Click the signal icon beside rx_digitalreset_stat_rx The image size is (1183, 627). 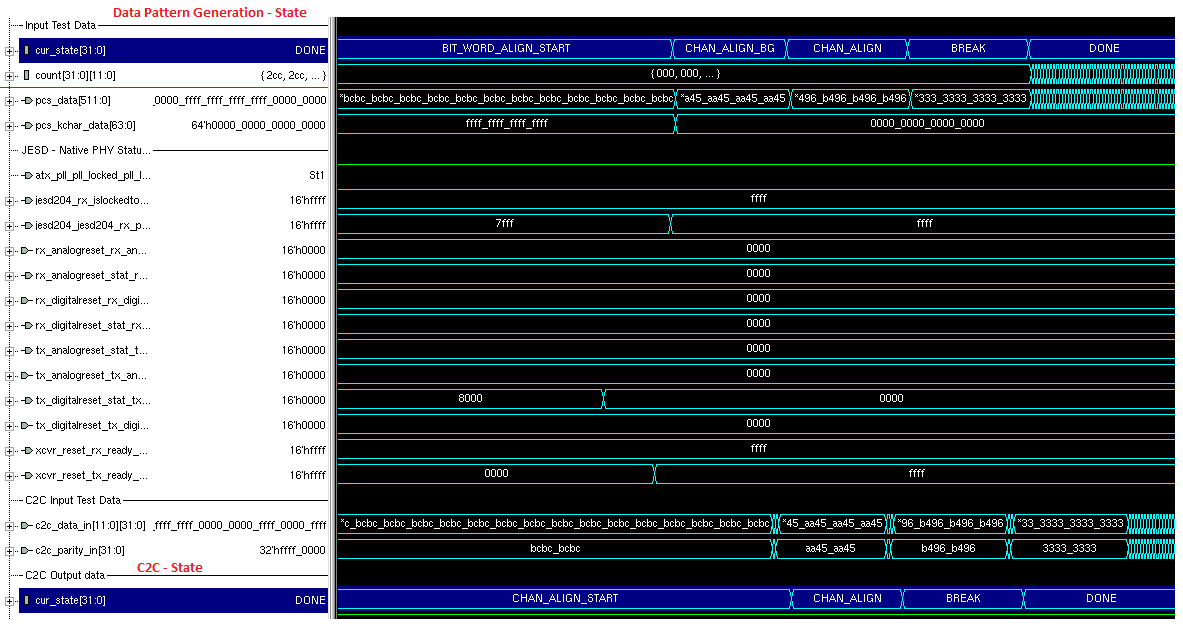pyautogui.click(x=26, y=325)
